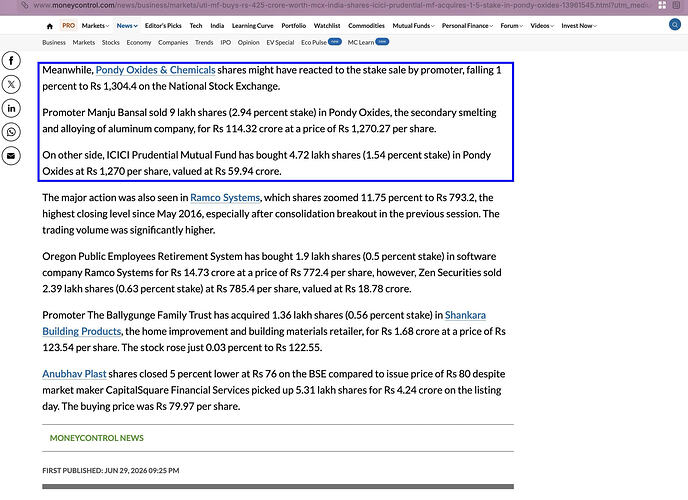Click extensions icon in browser bar

pyautogui.click(x=662, y=5)
